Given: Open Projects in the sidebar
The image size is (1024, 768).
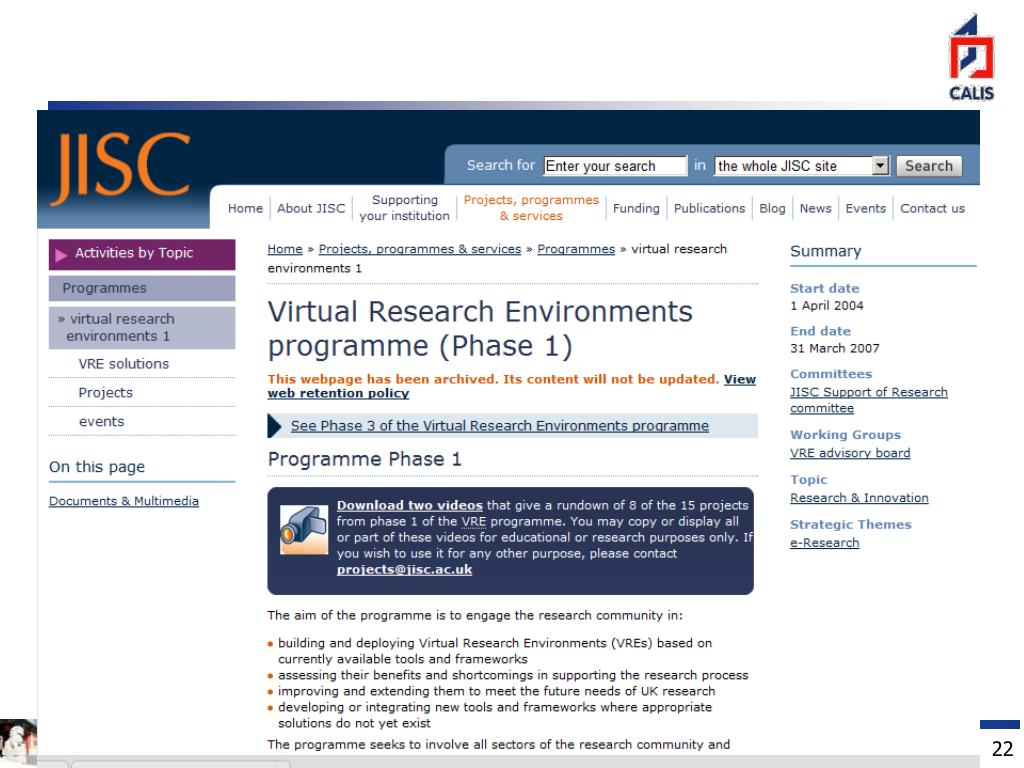Looking at the screenshot, I should (105, 392).
